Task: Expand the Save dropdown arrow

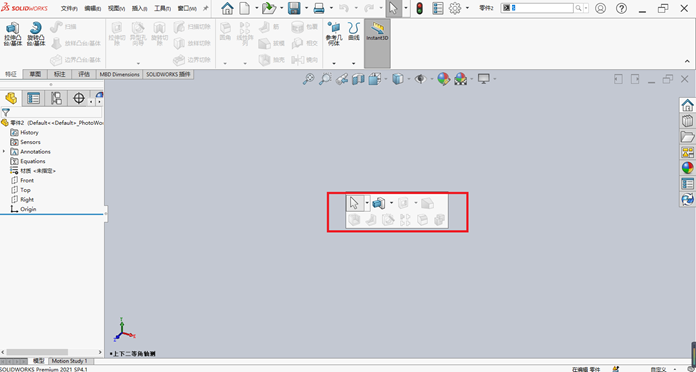Action: tap(306, 8)
